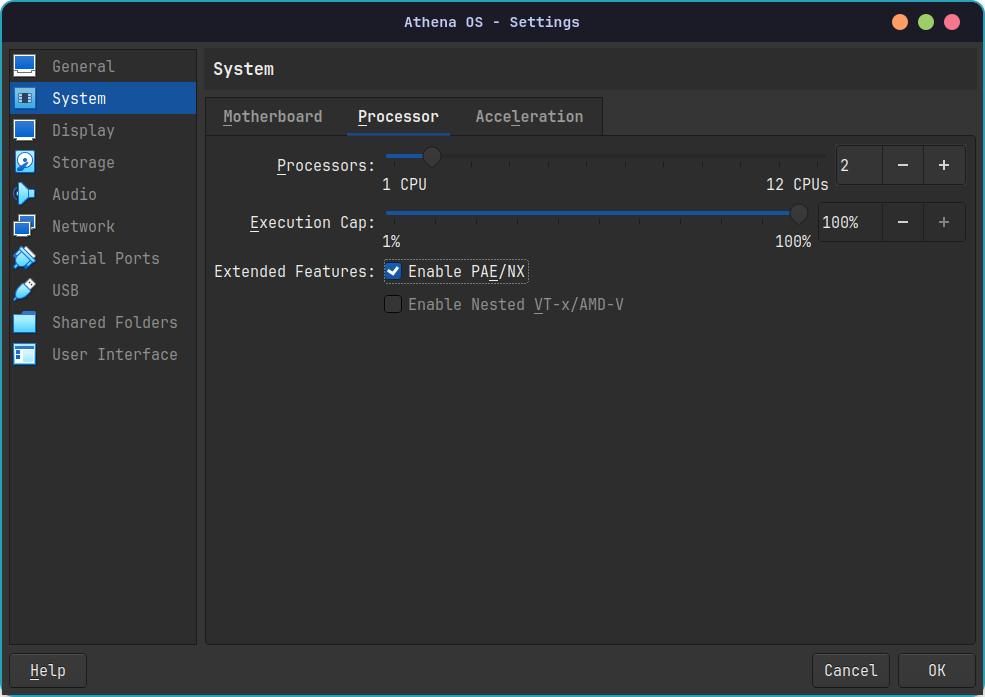Click the Execution Cap slider handle
This screenshot has width=985, height=697.
pos(798,213)
